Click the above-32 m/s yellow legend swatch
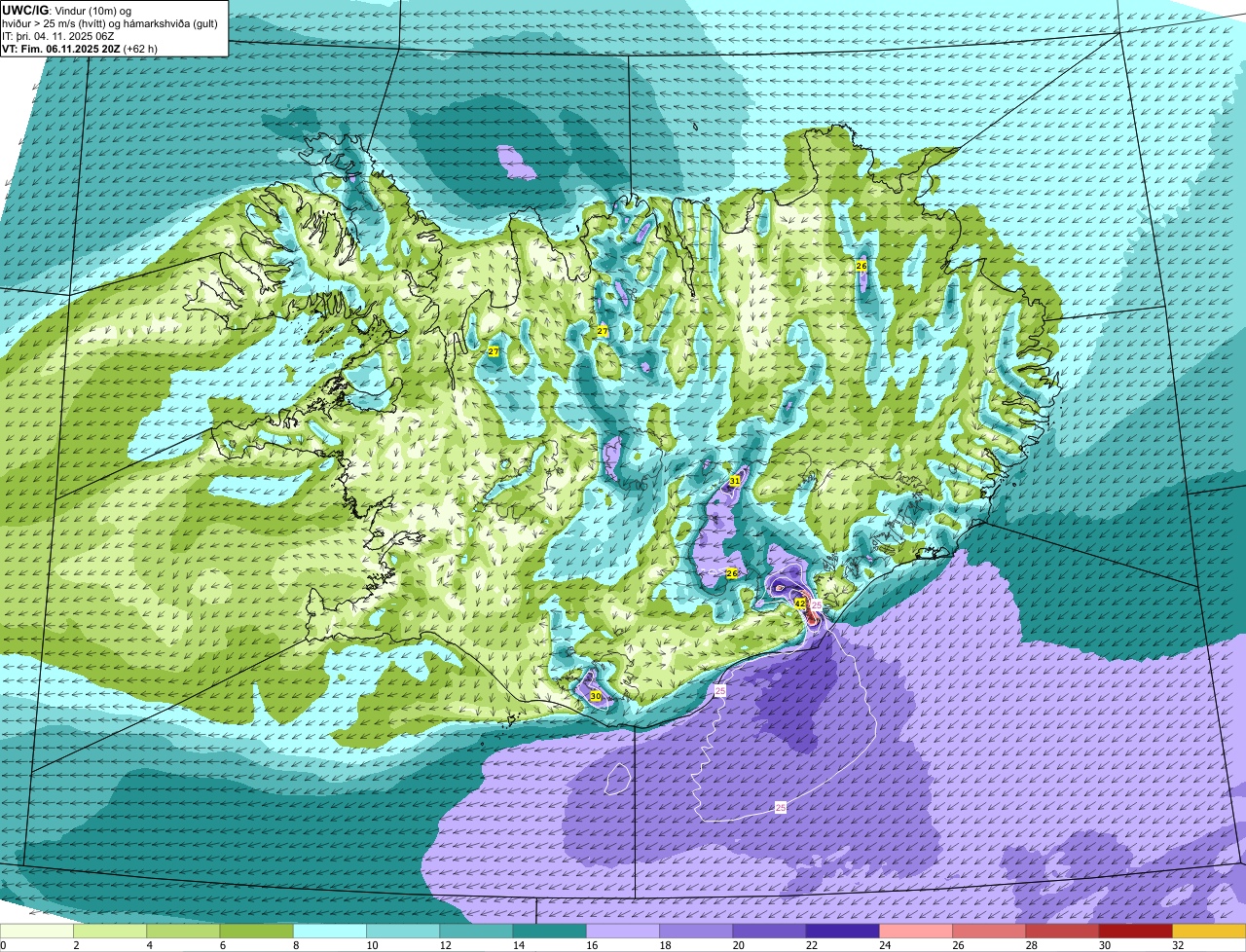The height and width of the screenshot is (952, 1246). (1209, 931)
